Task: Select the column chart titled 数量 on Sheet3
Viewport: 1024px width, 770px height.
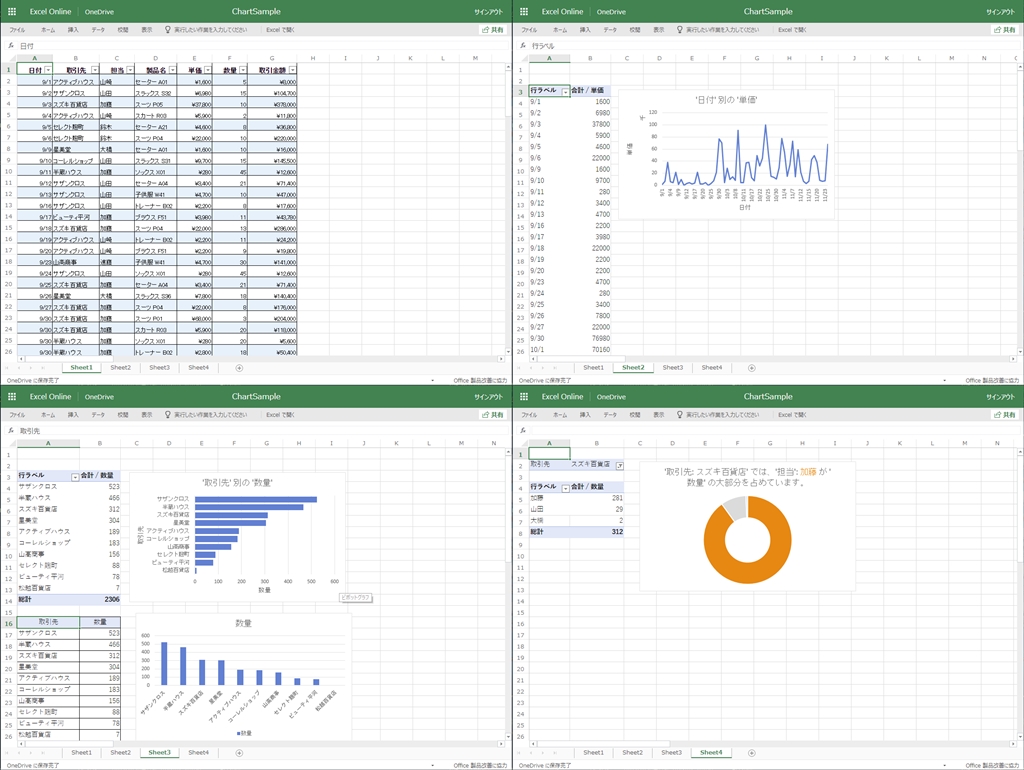Action: pos(243,677)
